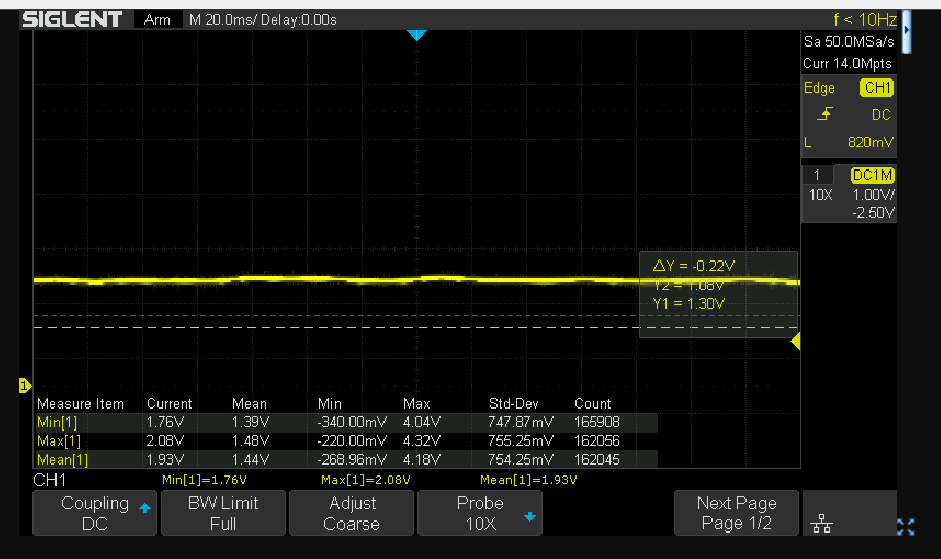Click the blue fullscreen arrows icon
The image size is (941, 559).
[906, 527]
